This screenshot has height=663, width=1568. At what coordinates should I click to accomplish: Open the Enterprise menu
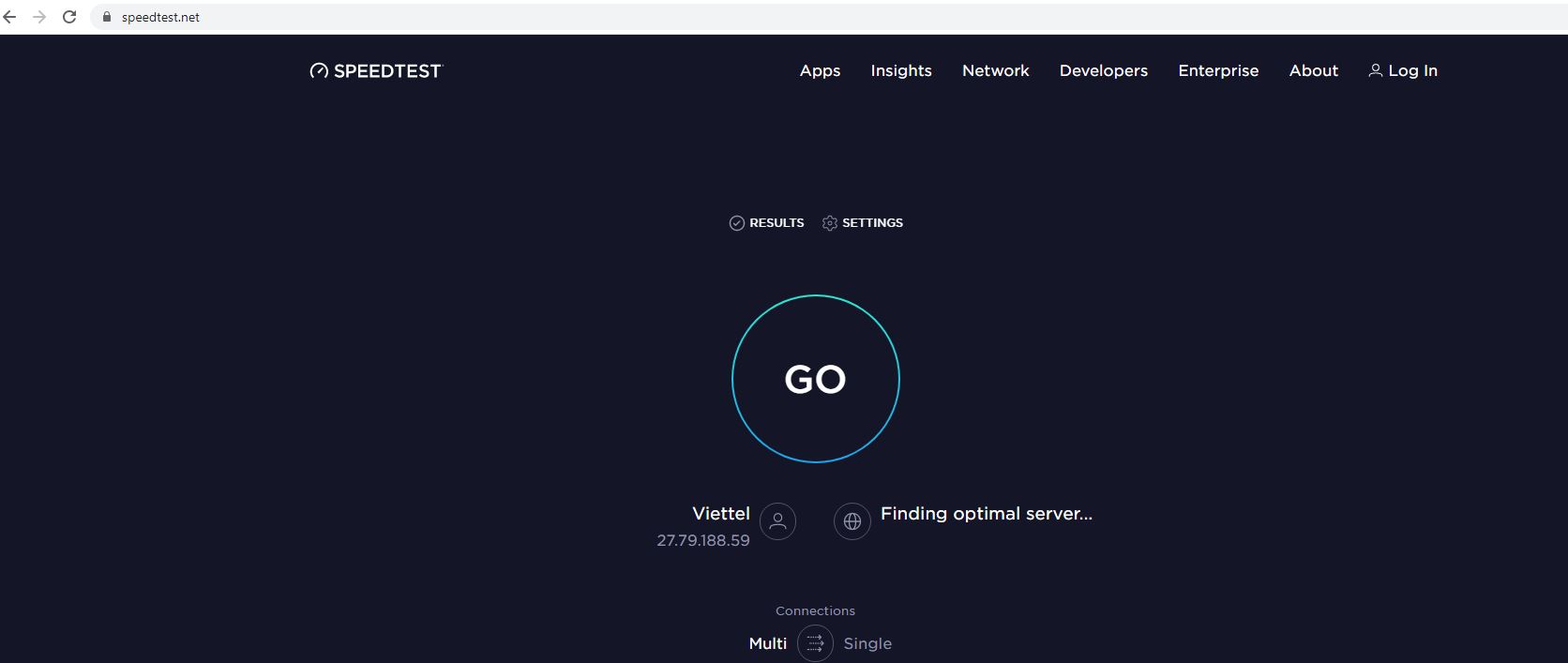[1218, 70]
